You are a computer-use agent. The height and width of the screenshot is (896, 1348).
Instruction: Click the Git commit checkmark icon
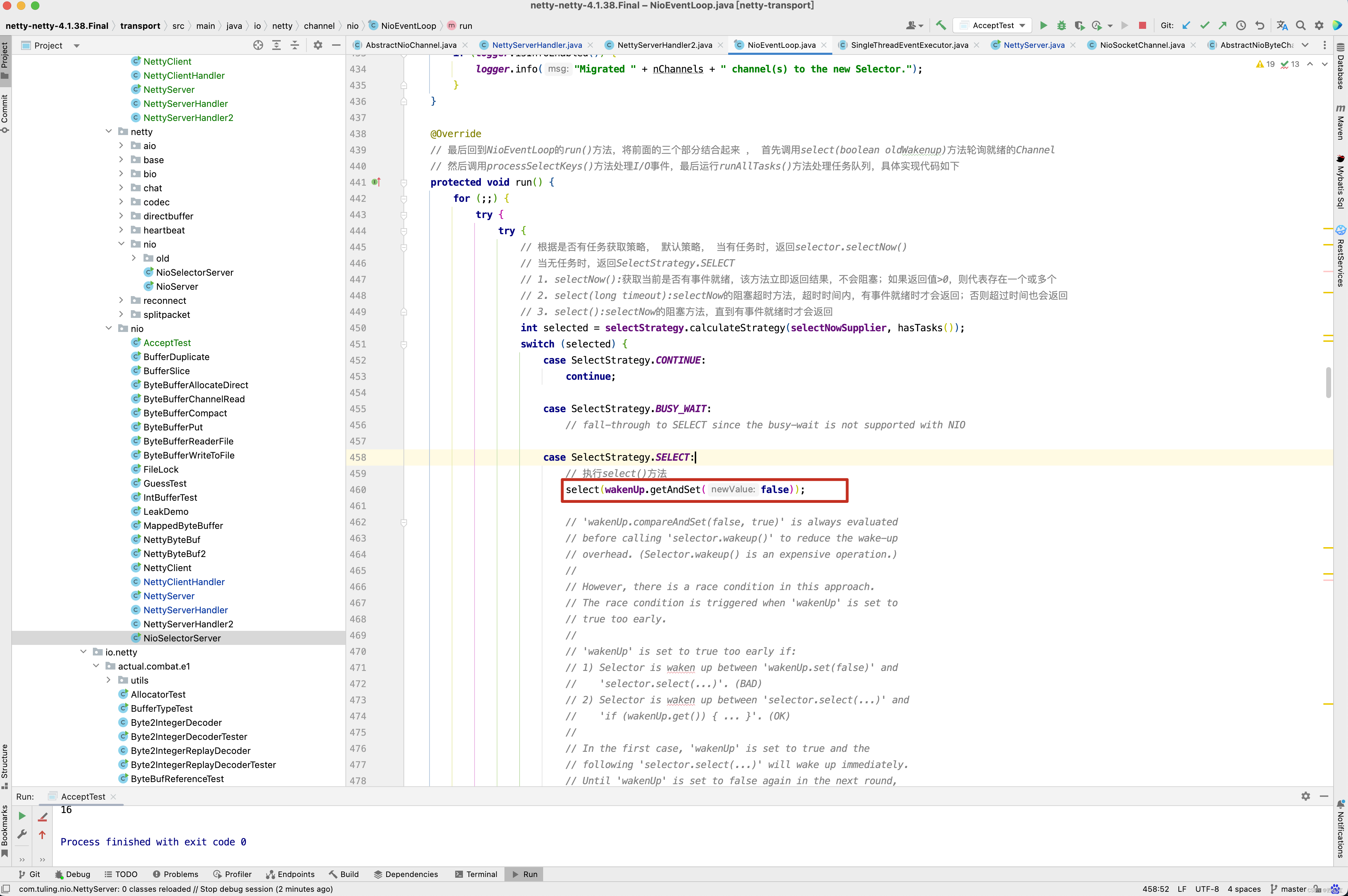pos(1204,25)
